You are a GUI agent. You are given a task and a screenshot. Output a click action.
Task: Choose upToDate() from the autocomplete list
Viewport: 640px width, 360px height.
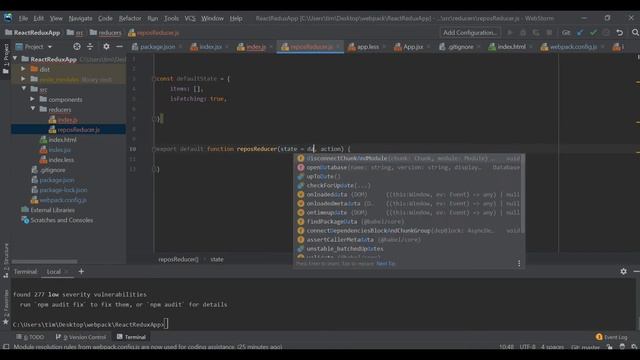pos(408,176)
